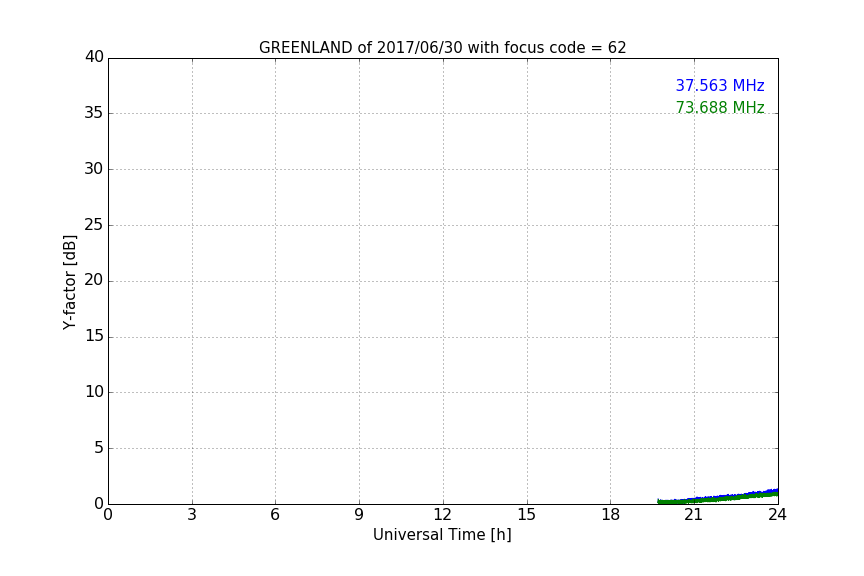
Task: Click the Universal Time [h] axis label
Action: (x=442, y=535)
